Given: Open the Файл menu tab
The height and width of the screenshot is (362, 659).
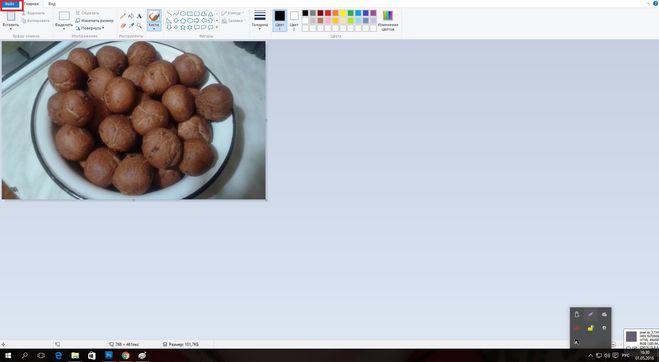Looking at the screenshot, I should [x=10, y=4].
